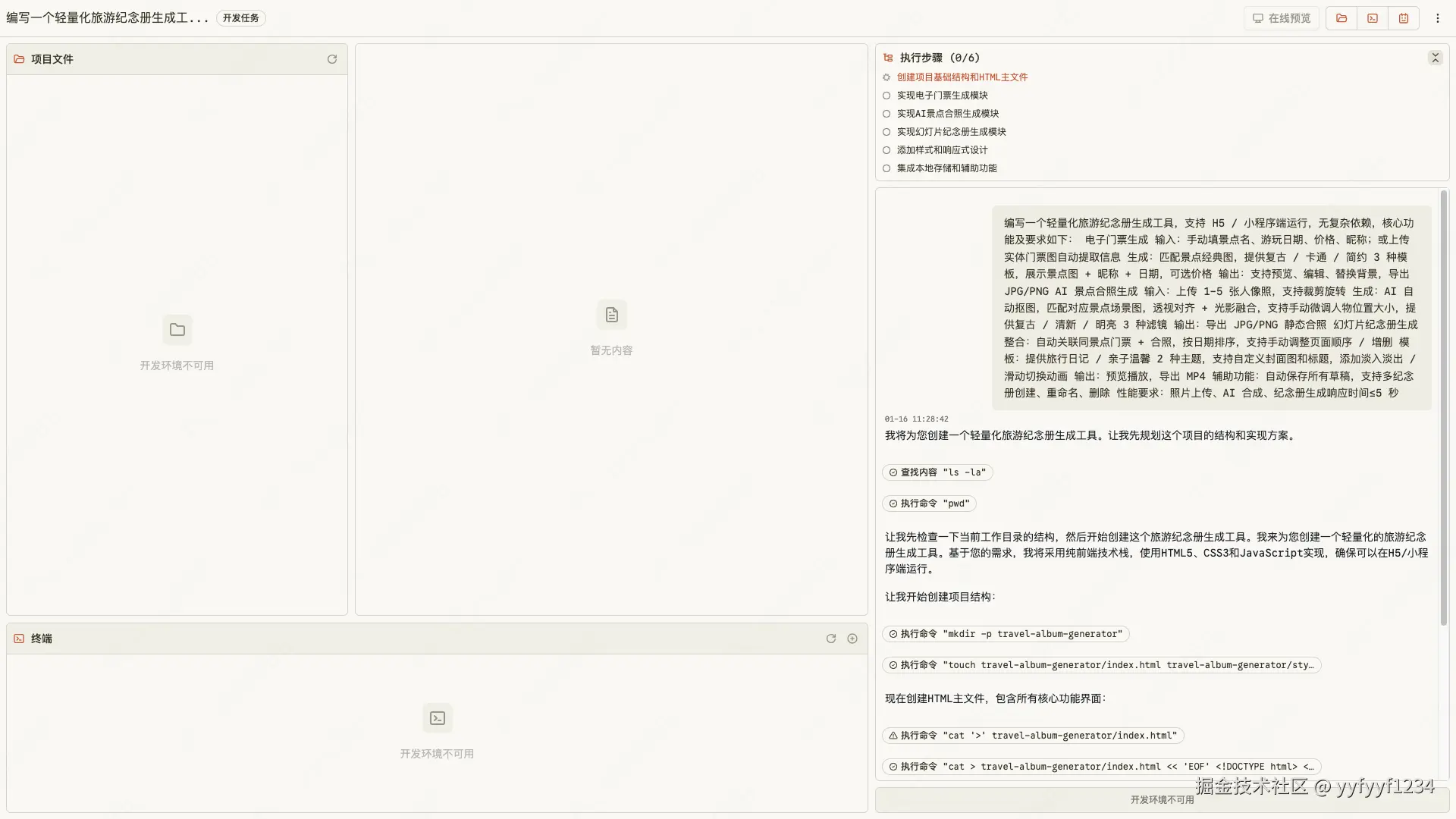Open the three-dot menu in top right corner

point(1438,18)
